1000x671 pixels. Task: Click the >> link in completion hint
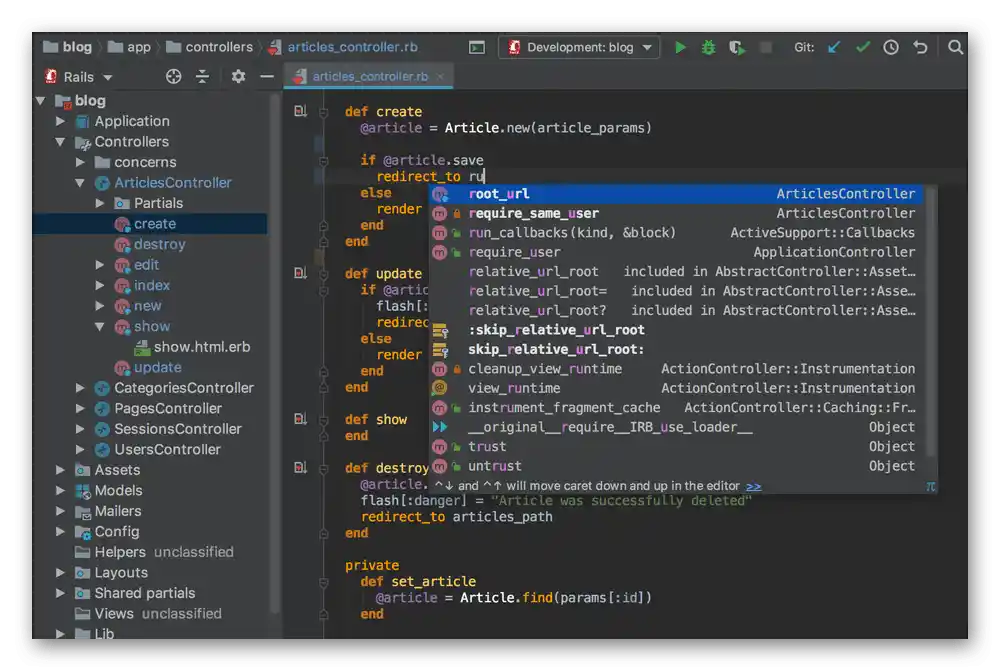[753, 487]
